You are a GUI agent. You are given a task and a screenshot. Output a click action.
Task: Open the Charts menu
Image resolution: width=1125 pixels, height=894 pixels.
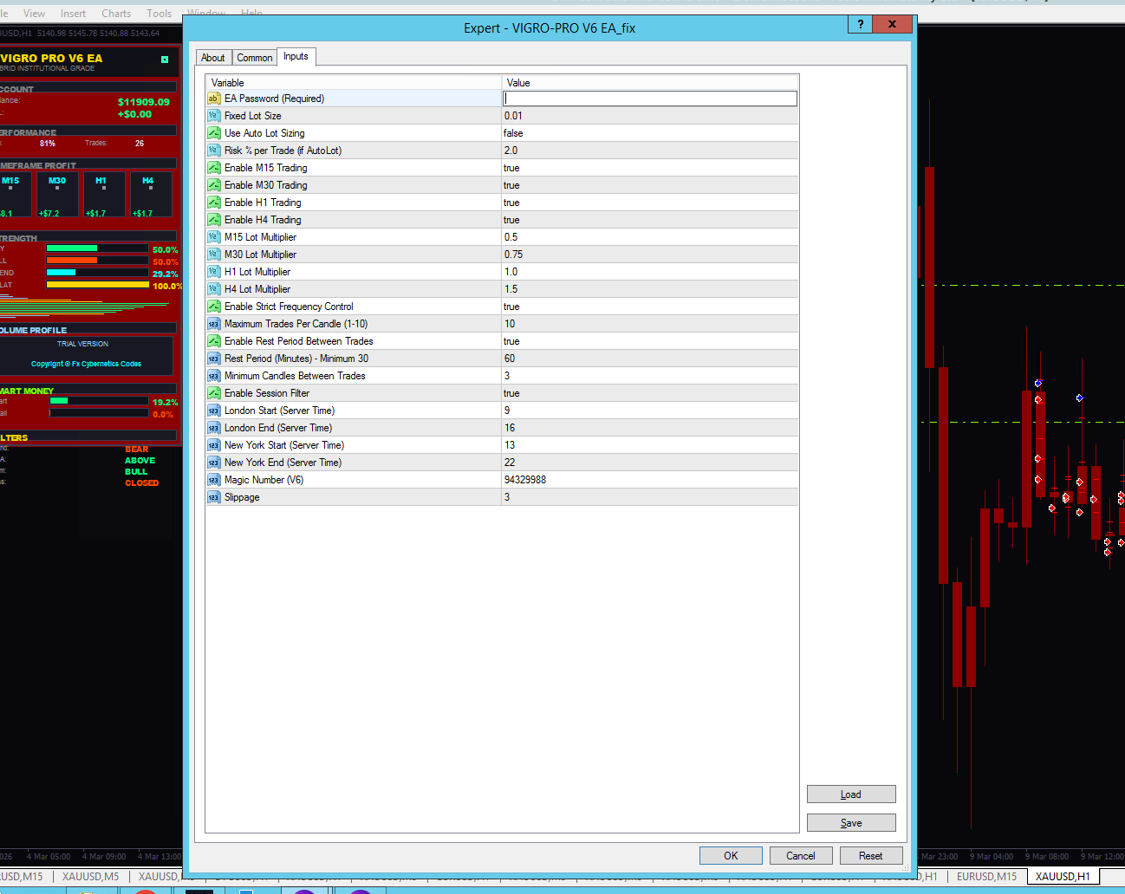tap(116, 13)
